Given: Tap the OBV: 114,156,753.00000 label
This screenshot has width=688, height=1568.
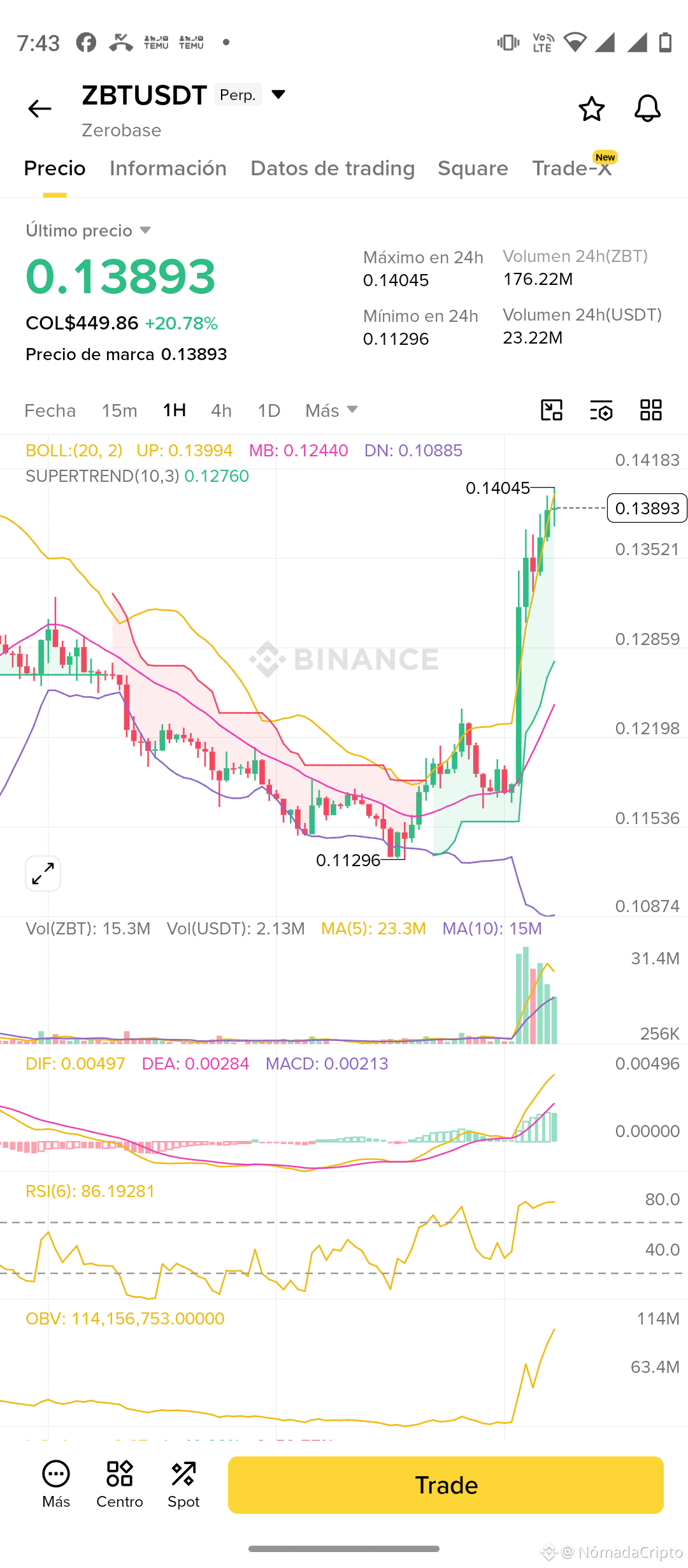Looking at the screenshot, I should pos(125,1319).
